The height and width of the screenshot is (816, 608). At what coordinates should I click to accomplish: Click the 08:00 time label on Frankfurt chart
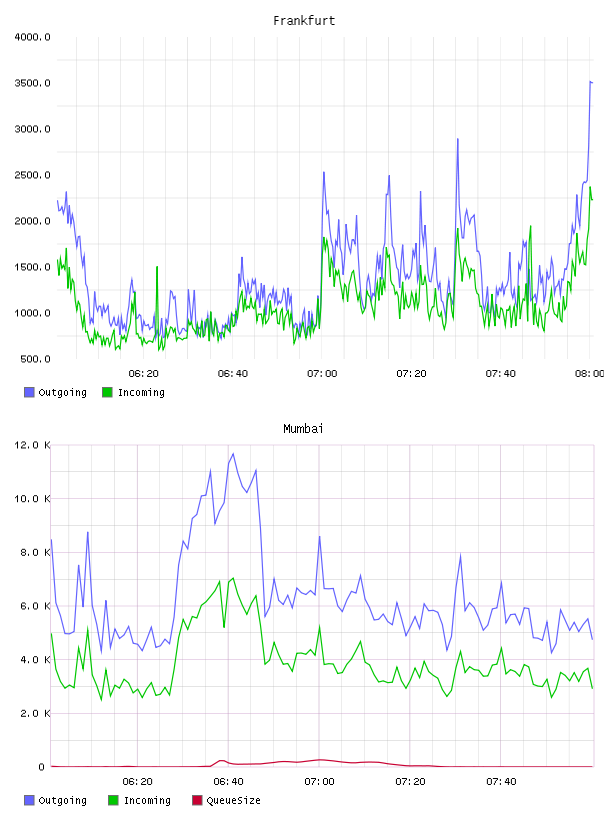pos(590,374)
